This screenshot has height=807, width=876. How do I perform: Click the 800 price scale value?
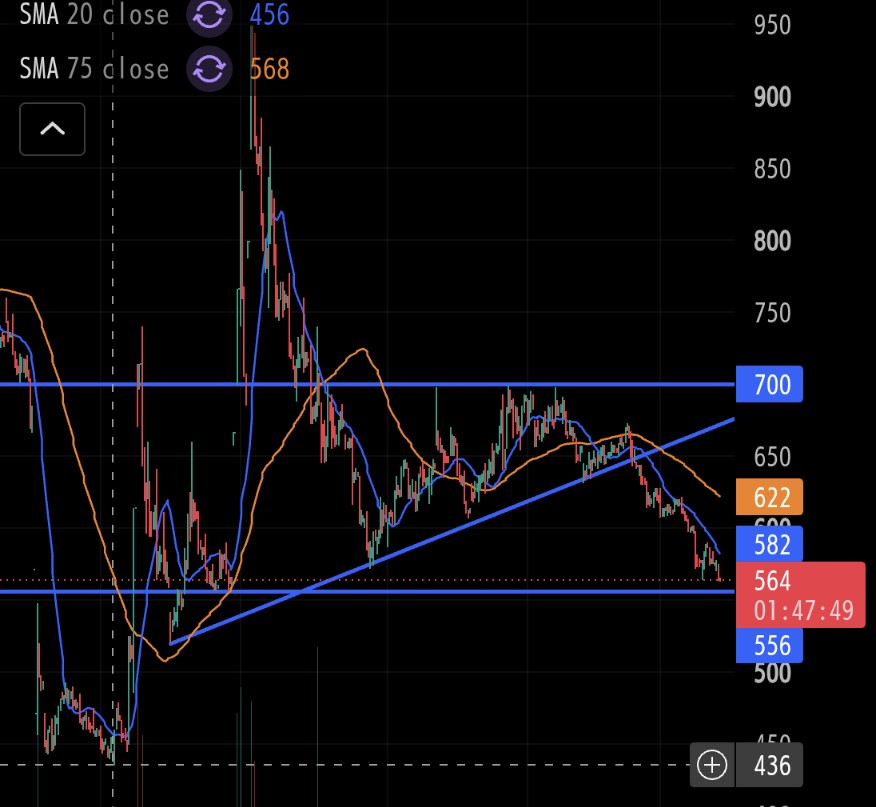[773, 241]
